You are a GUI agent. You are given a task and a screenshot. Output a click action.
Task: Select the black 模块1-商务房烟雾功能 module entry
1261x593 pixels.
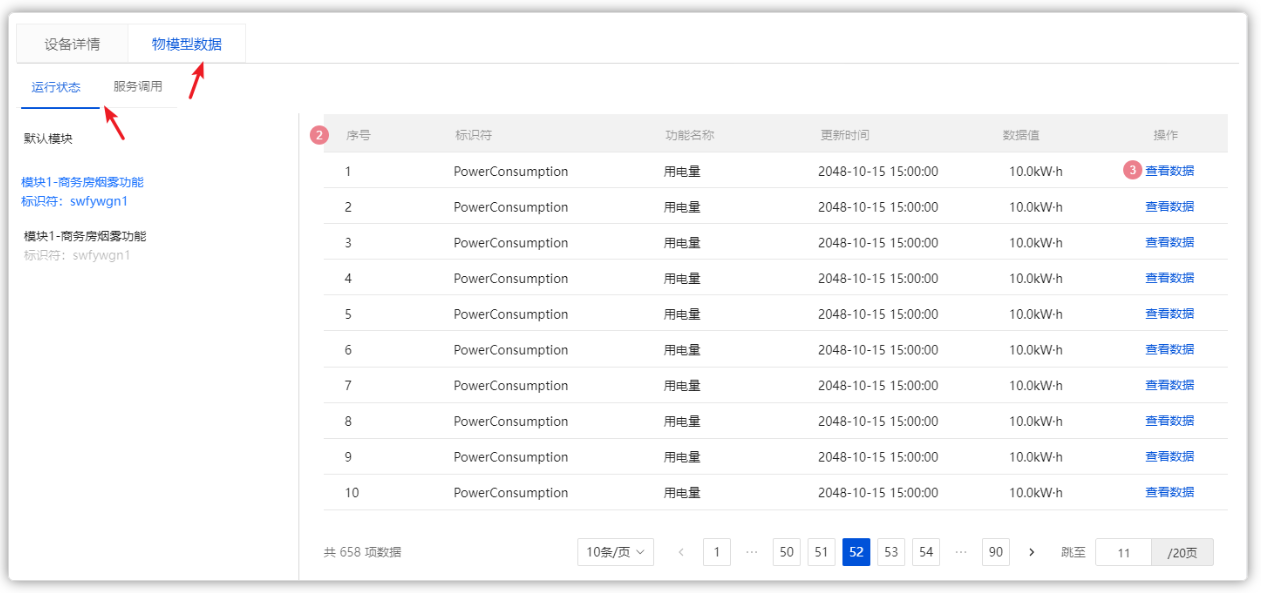[85, 236]
